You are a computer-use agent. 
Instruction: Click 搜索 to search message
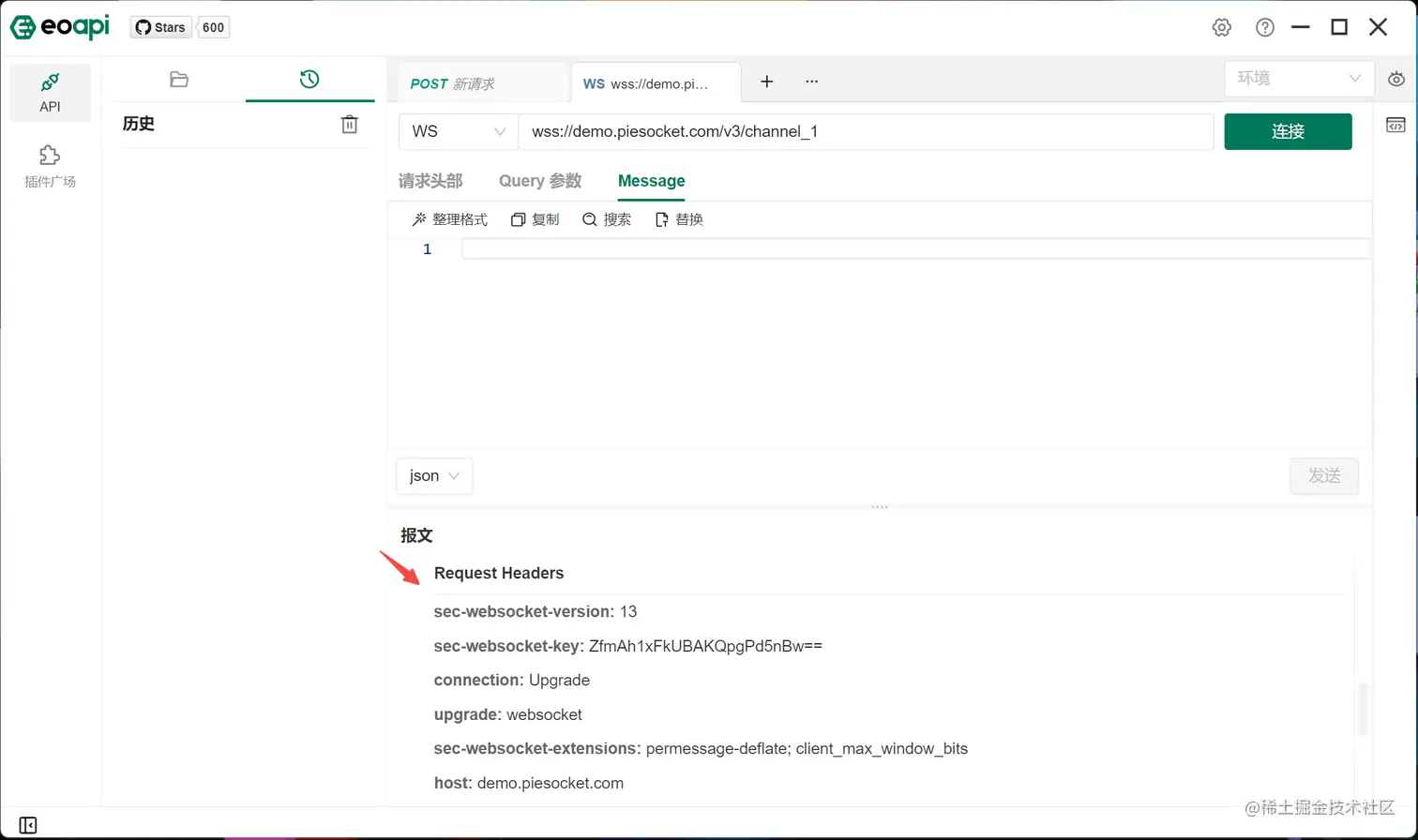pos(607,219)
